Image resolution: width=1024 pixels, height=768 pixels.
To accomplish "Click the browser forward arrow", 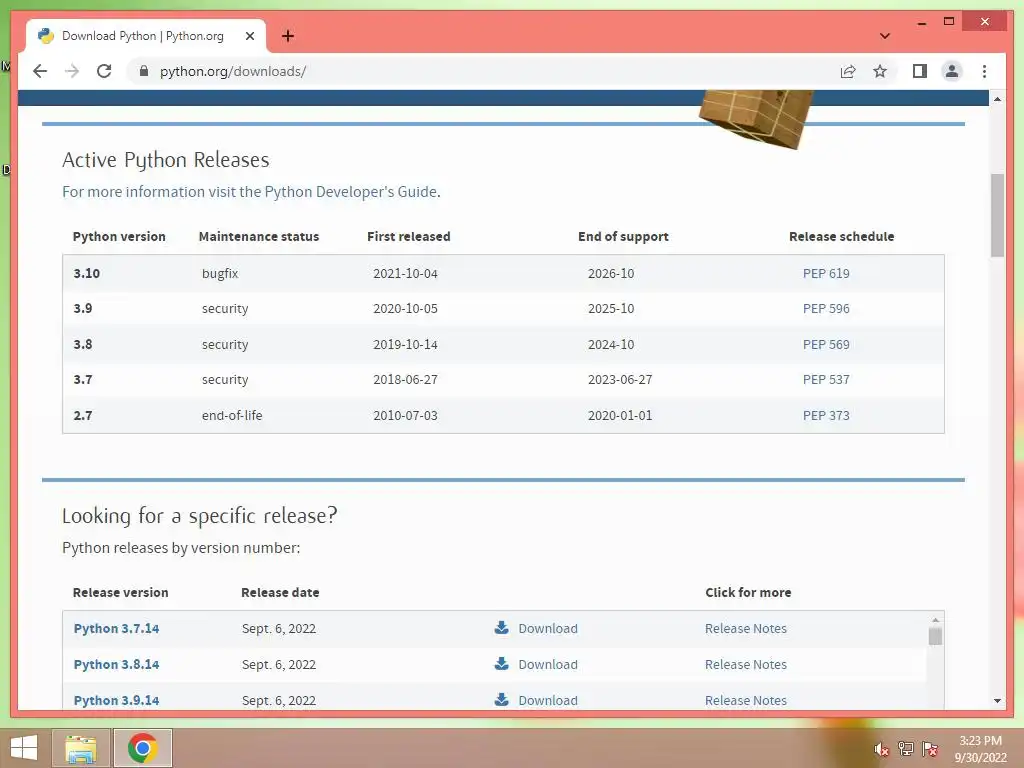I will (72, 71).
